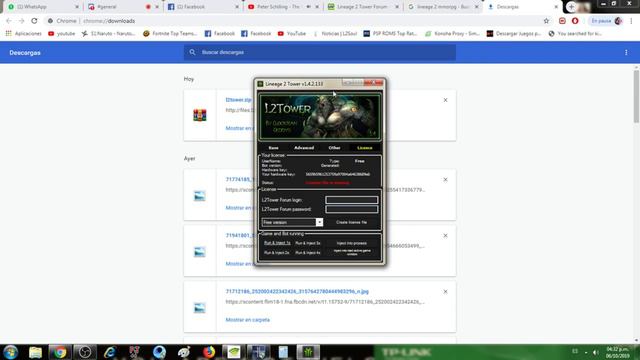The height and width of the screenshot is (360, 640).
Task: Open the You searched for bookmark
Action: click(575, 34)
